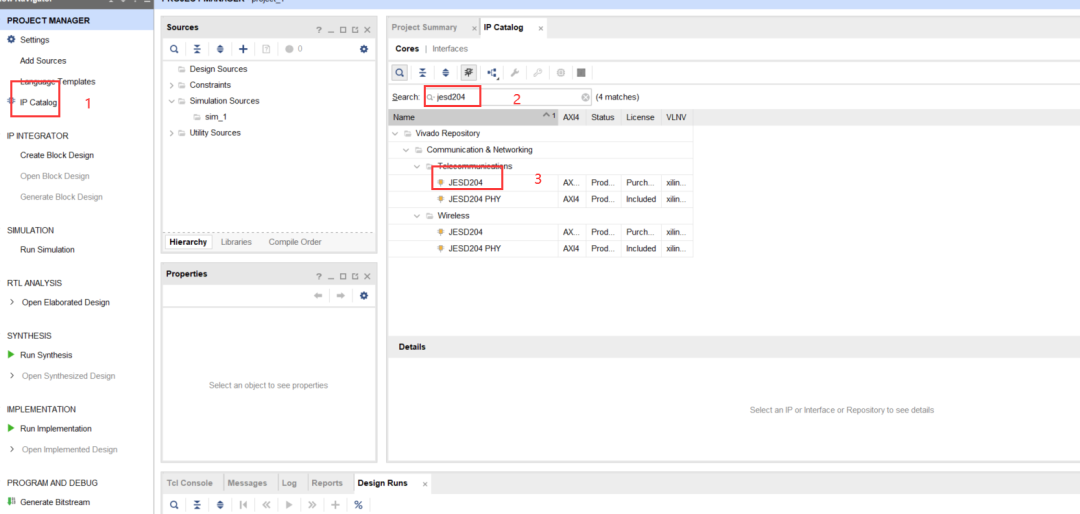This screenshot has width=1080, height=514.
Task: Sort by the Name column header
Action: tap(473, 117)
